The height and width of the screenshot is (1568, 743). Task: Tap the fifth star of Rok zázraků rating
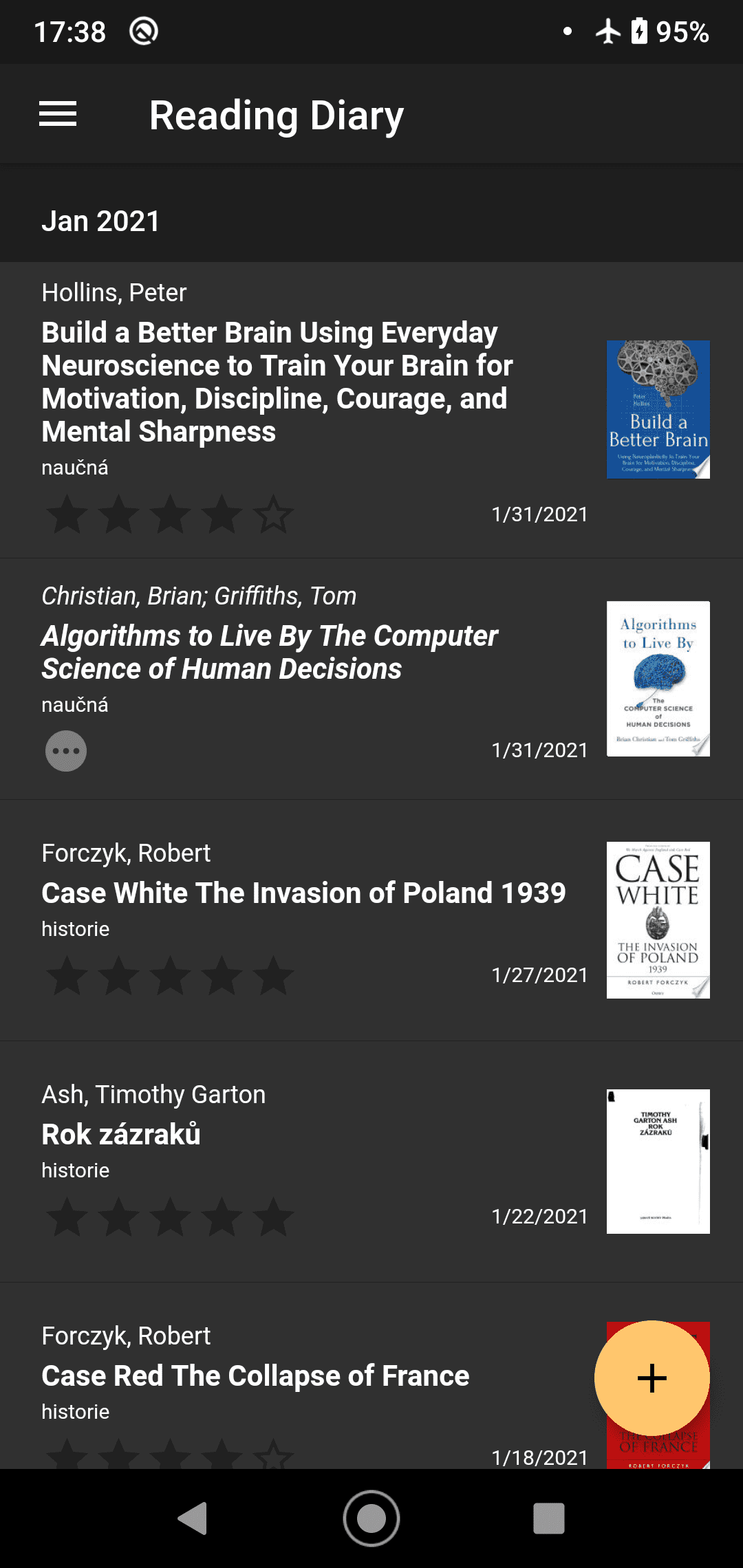point(273,1217)
